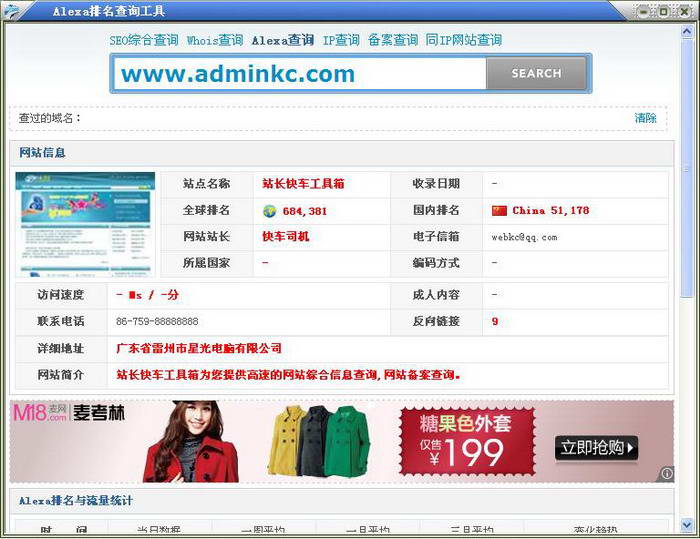Click the 网站信息 section header
The height and width of the screenshot is (539, 700).
coord(42,153)
